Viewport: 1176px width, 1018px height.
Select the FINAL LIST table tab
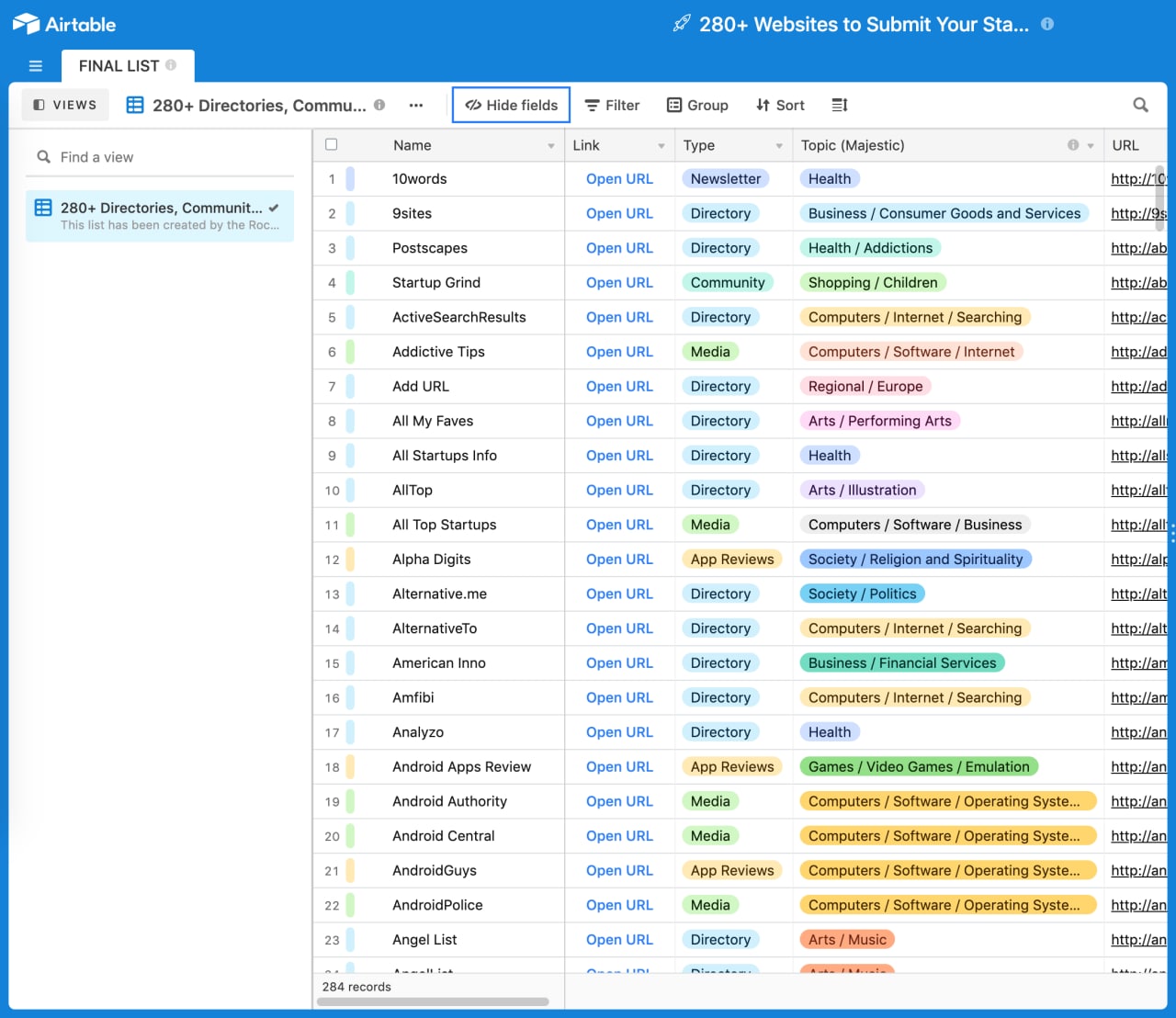tap(128, 66)
